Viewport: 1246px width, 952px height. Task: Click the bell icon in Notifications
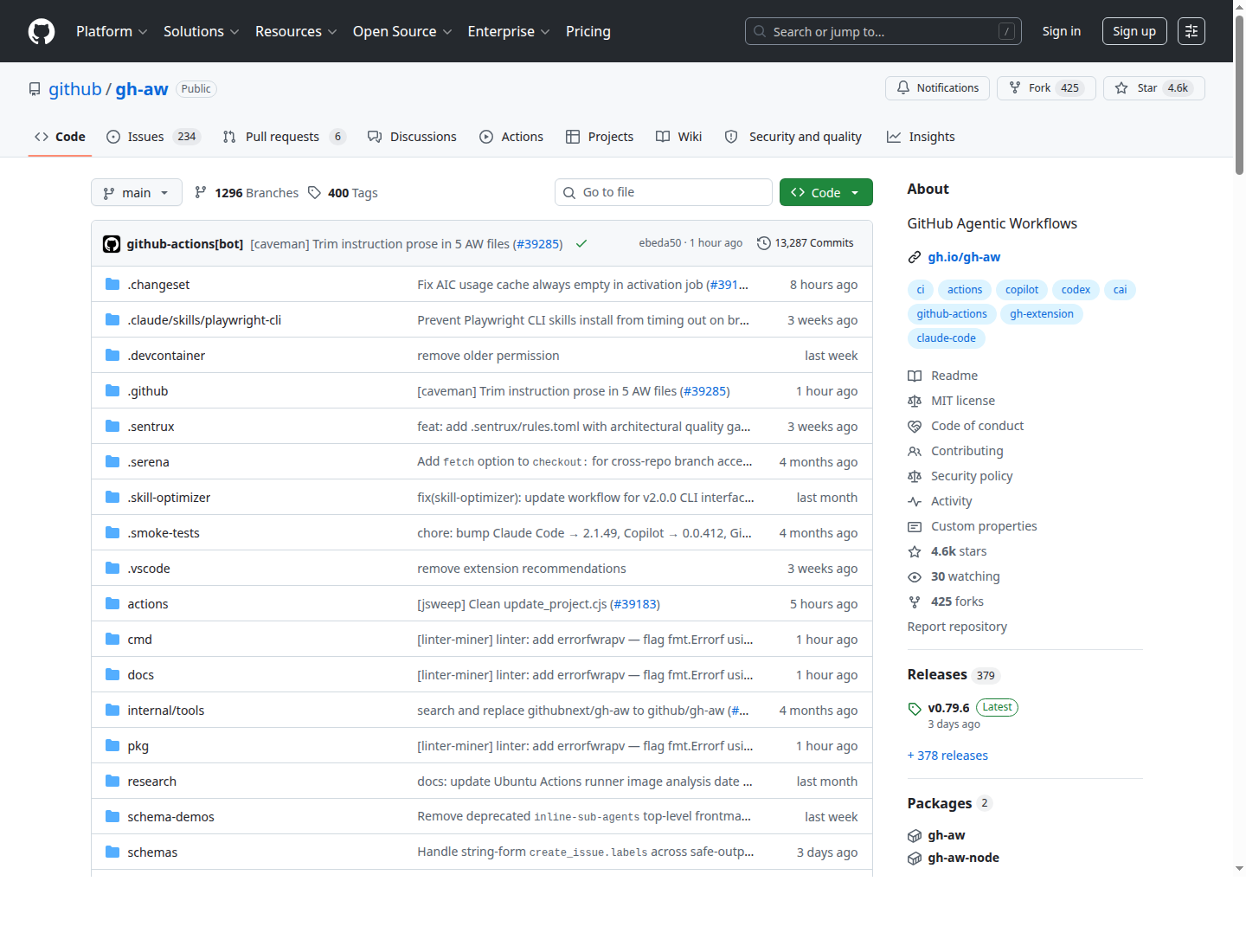[x=903, y=88]
